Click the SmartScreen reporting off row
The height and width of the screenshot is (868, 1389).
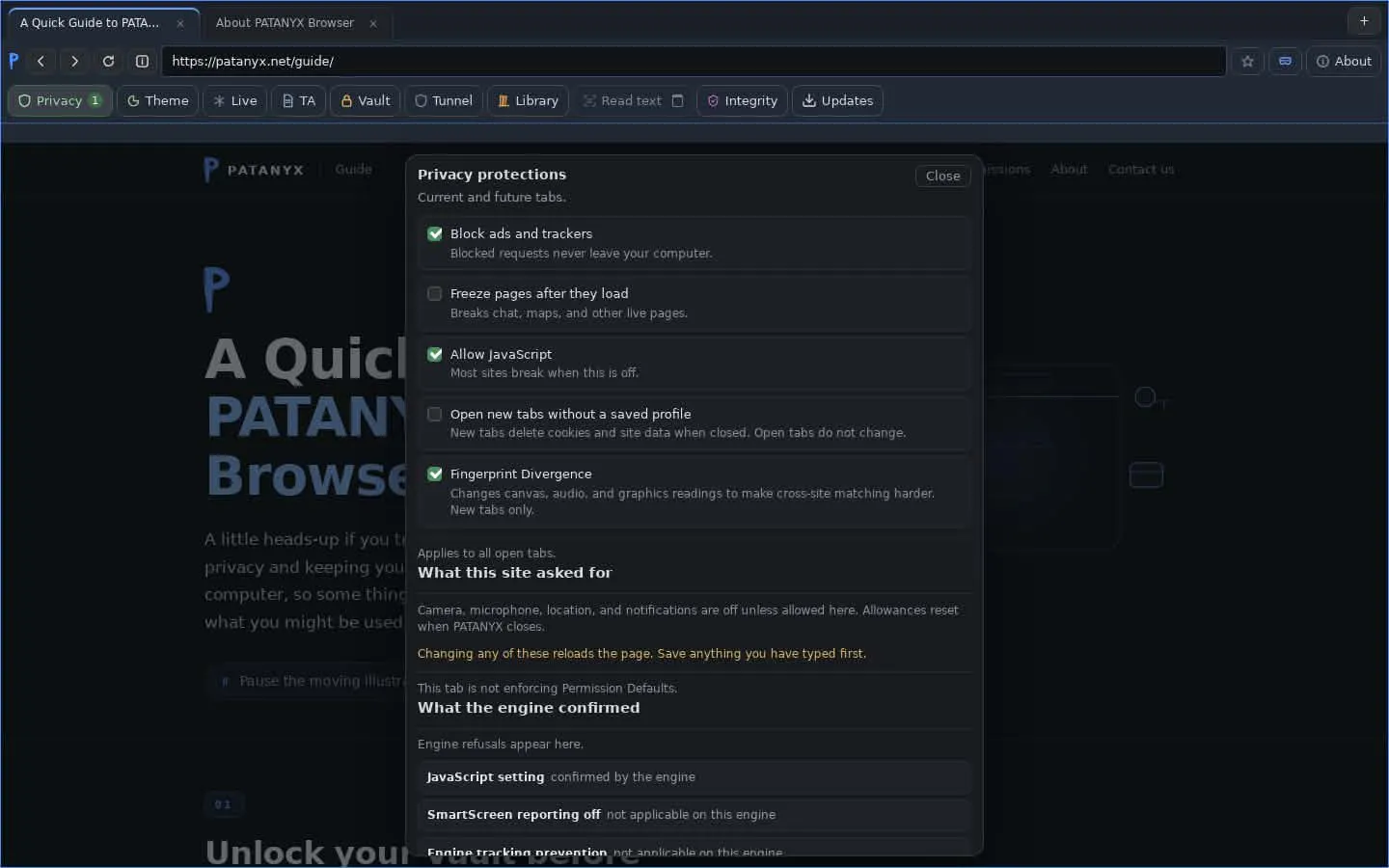(694, 815)
